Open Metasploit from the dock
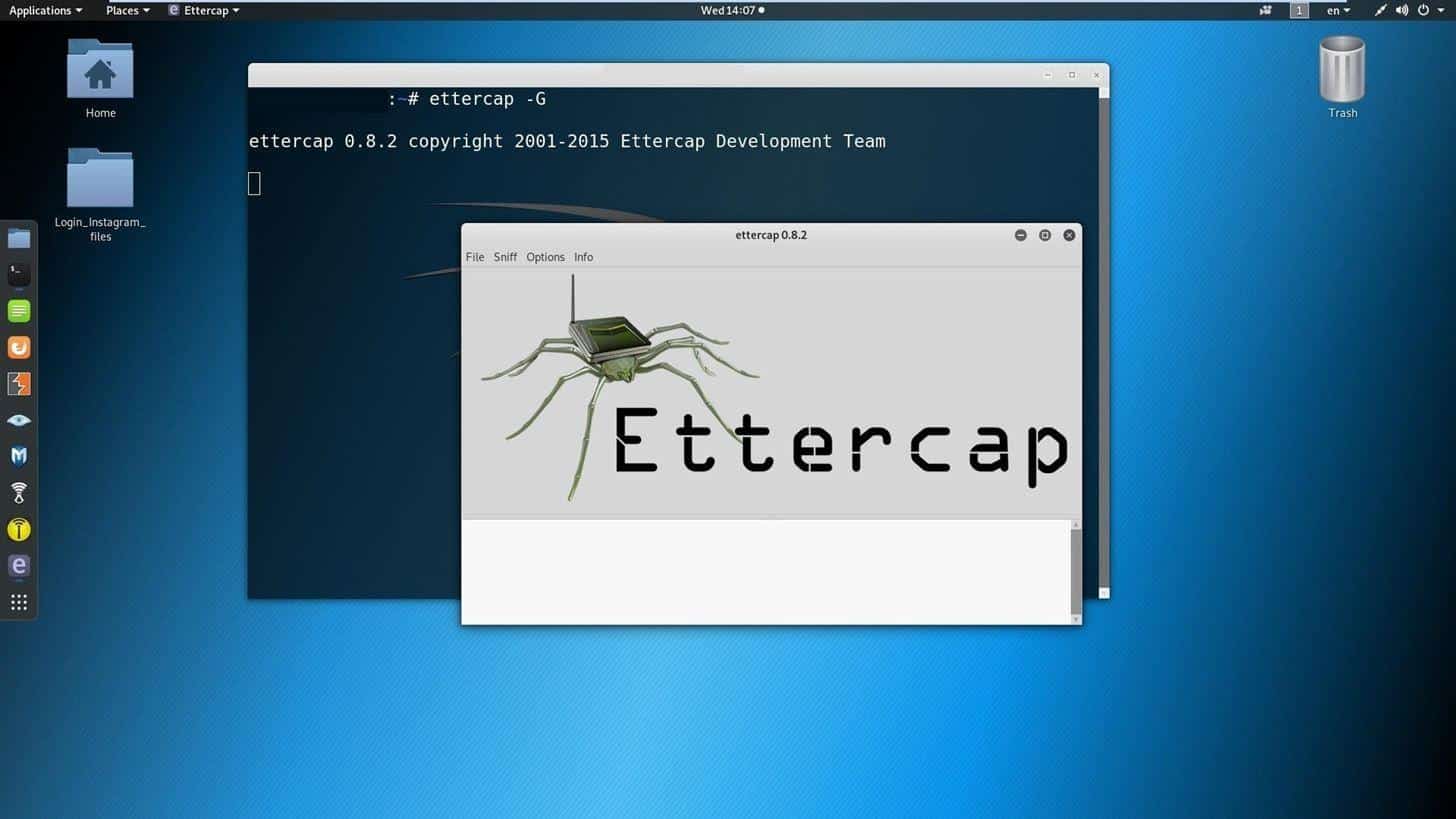 [x=19, y=456]
